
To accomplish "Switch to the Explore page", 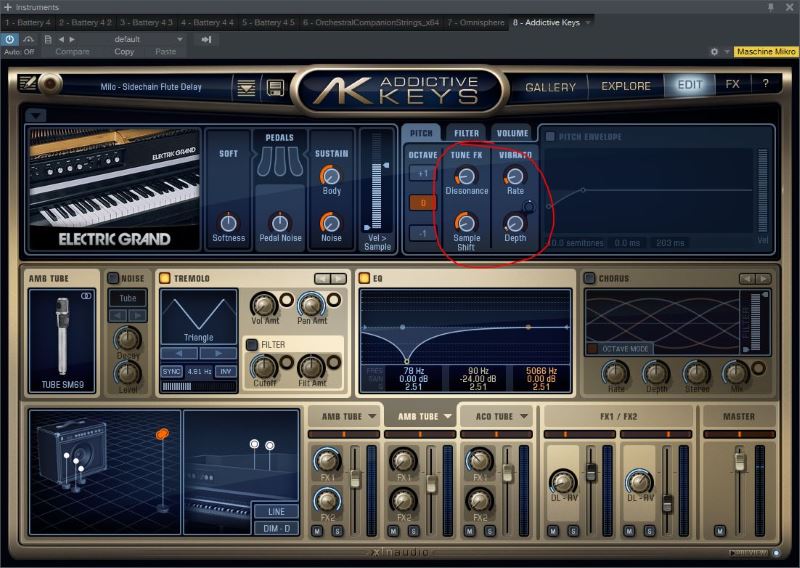I will pyautogui.click(x=626, y=86).
